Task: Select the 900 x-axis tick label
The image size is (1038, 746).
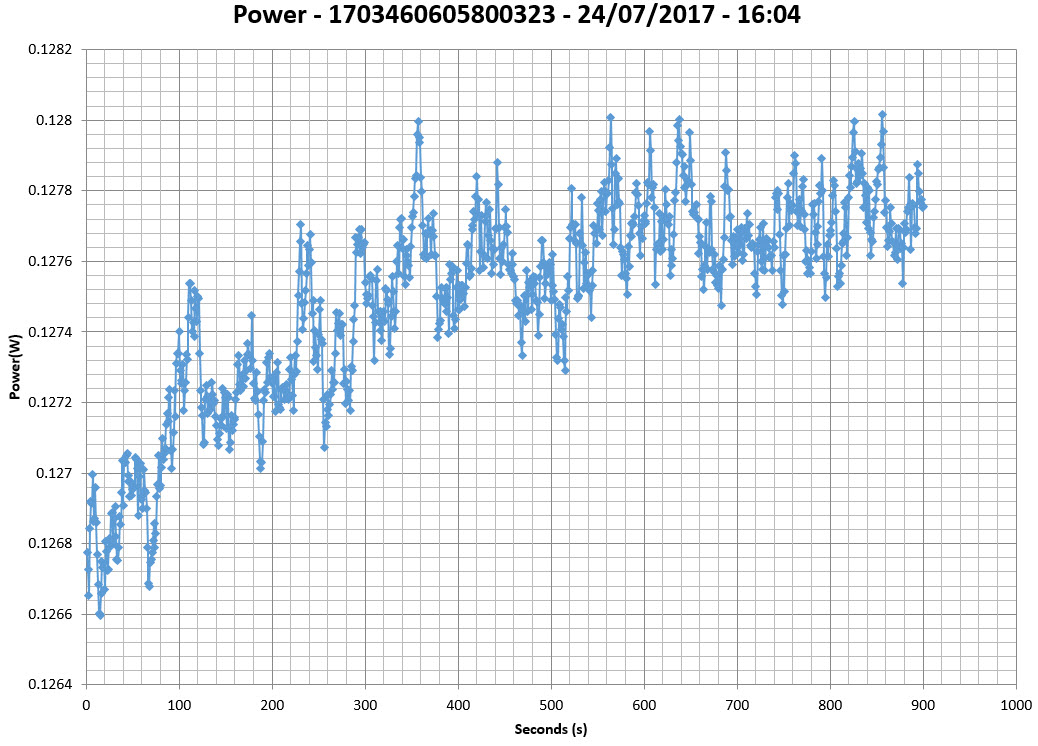Action: 923,704
